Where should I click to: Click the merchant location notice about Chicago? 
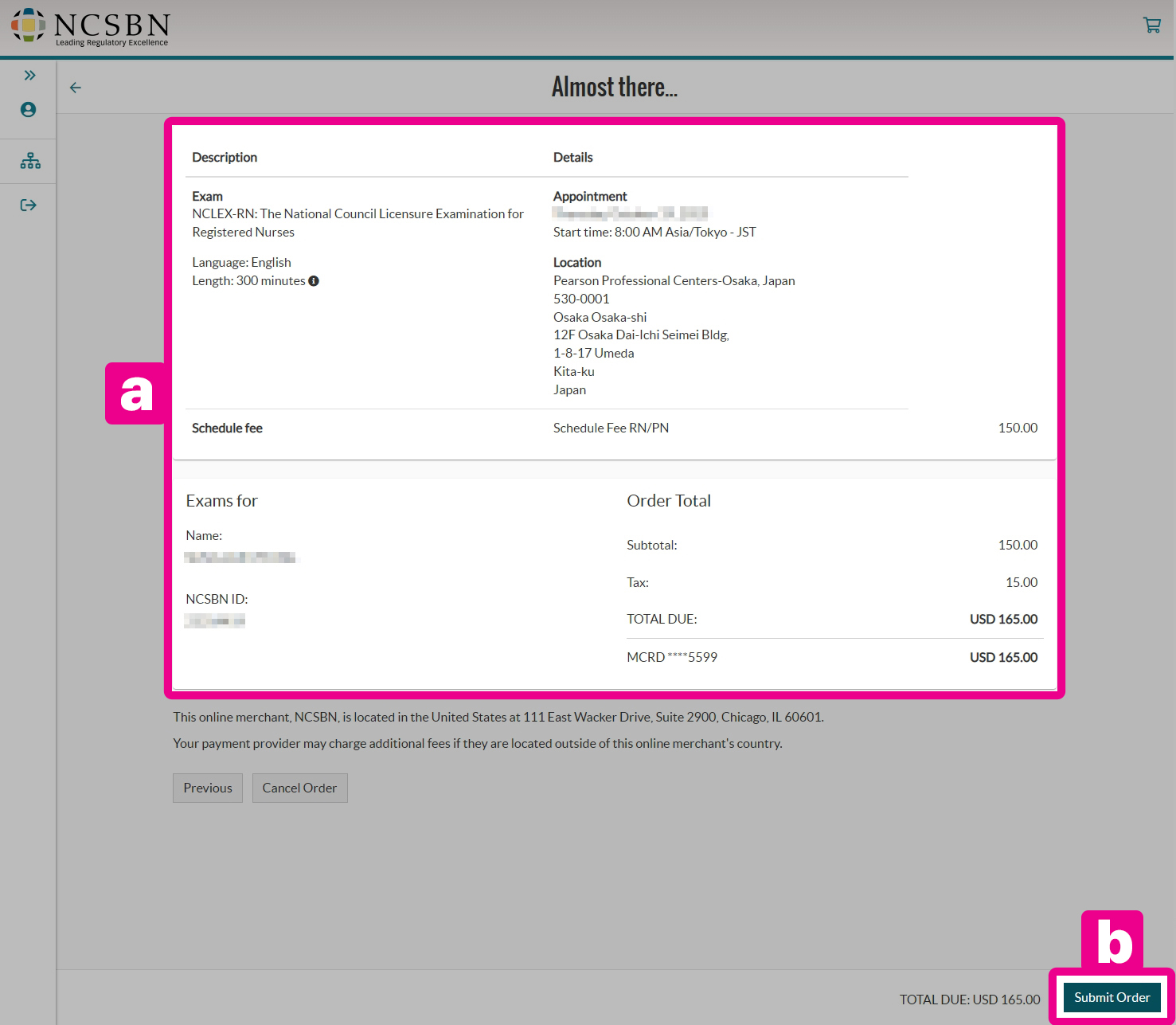click(498, 718)
